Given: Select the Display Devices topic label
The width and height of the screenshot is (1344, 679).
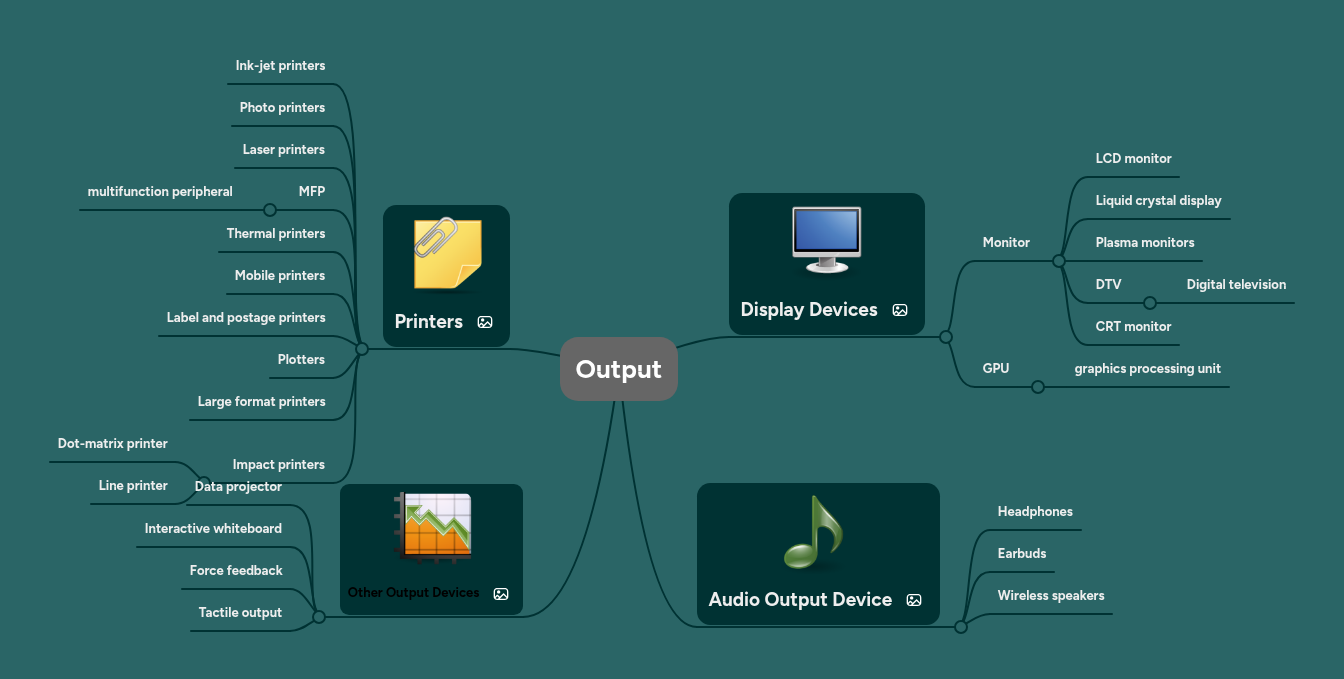Looking at the screenshot, I should tap(809, 310).
